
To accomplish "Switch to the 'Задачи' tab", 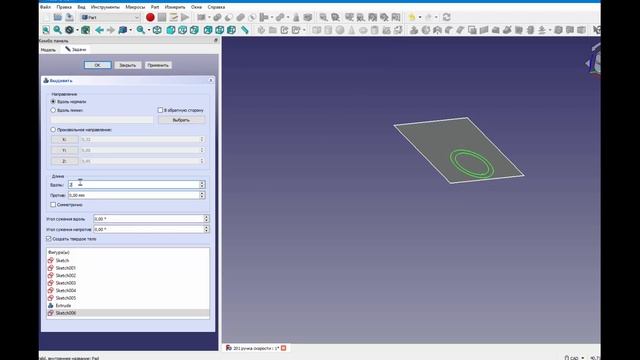I will pyautogui.click(x=76, y=49).
